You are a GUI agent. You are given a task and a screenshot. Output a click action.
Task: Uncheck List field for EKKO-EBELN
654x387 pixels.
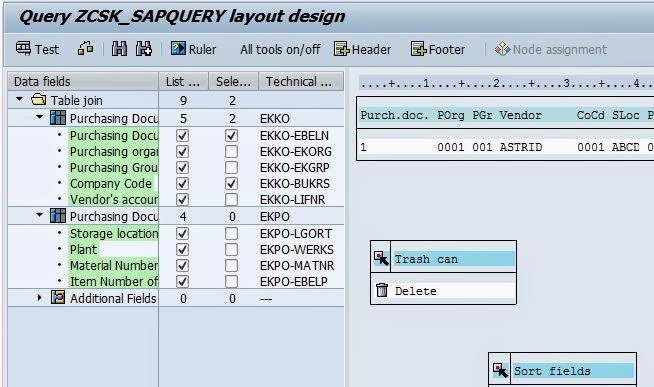pos(183,136)
